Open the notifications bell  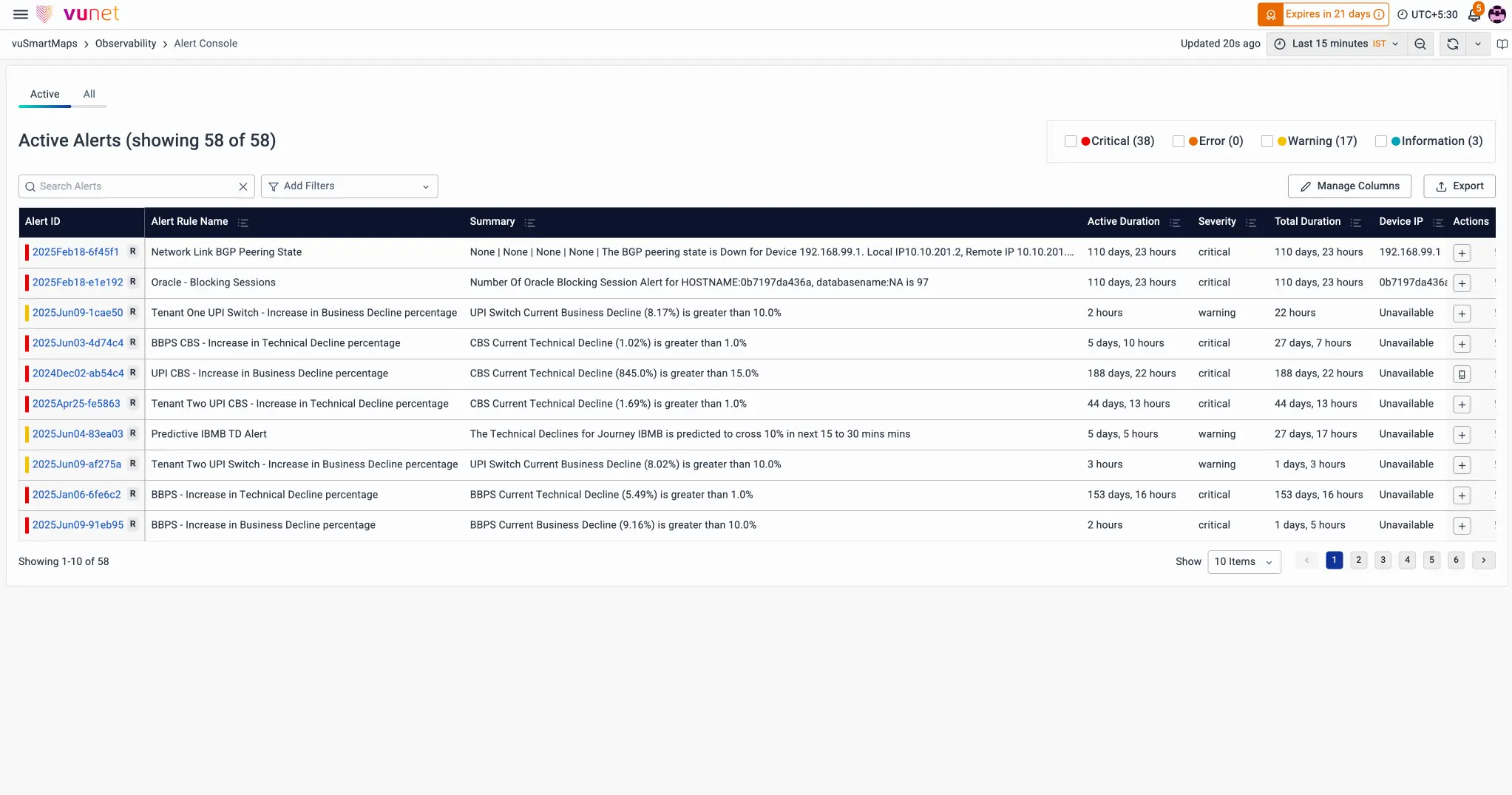tap(1474, 14)
